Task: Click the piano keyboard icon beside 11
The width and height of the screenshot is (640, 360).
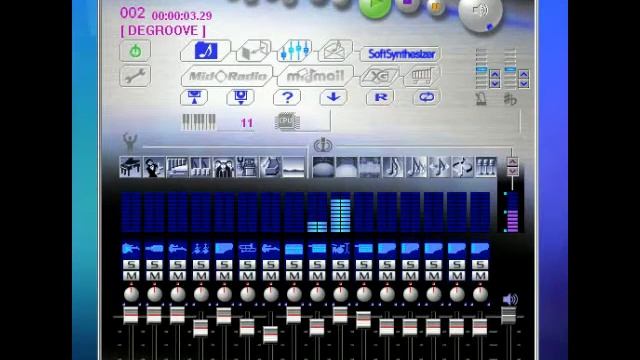Action: click(199, 122)
